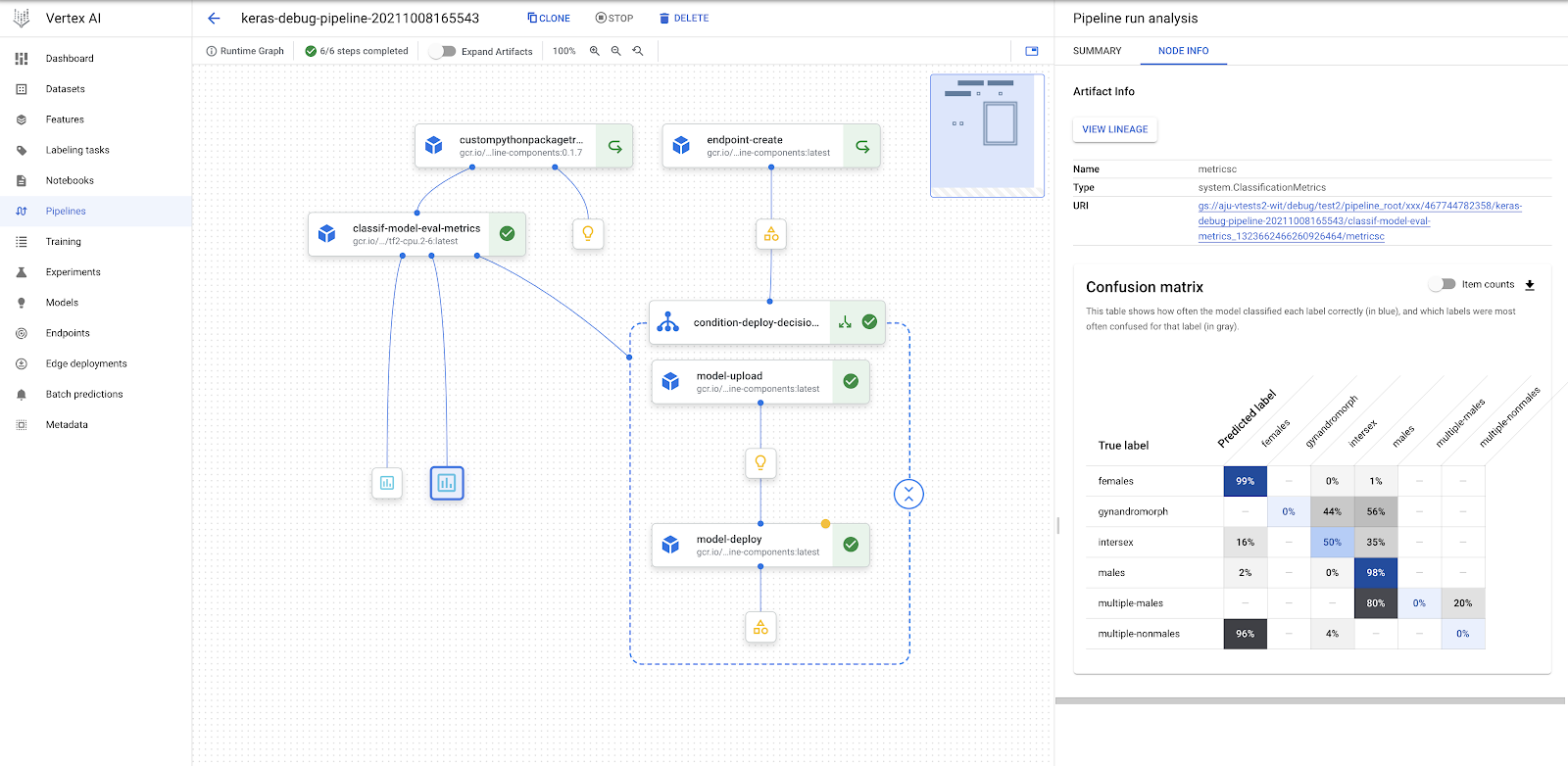
Task: Click the highlighted metricsc artifact icon
Action: click(x=447, y=483)
